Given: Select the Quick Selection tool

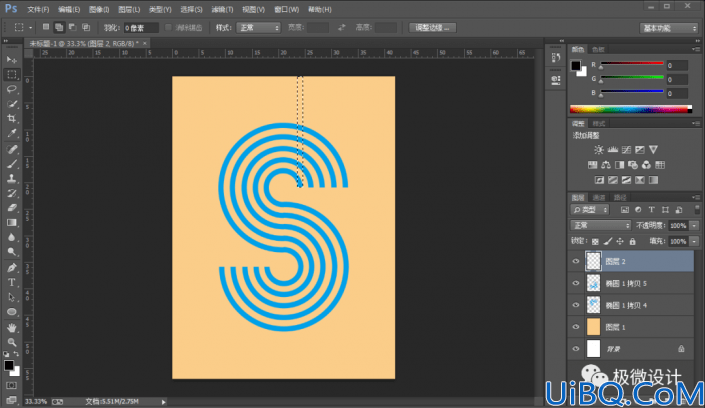Looking at the screenshot, I should click(x=12, y=104).
